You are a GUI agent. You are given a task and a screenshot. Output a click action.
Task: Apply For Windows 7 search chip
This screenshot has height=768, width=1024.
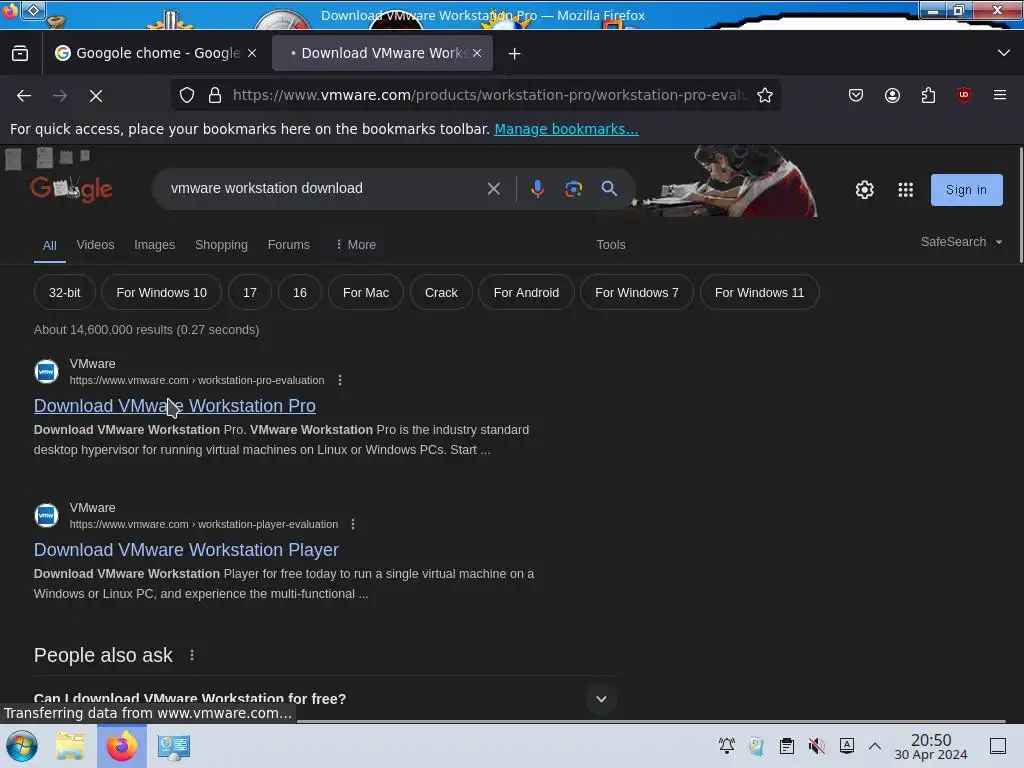637,293
